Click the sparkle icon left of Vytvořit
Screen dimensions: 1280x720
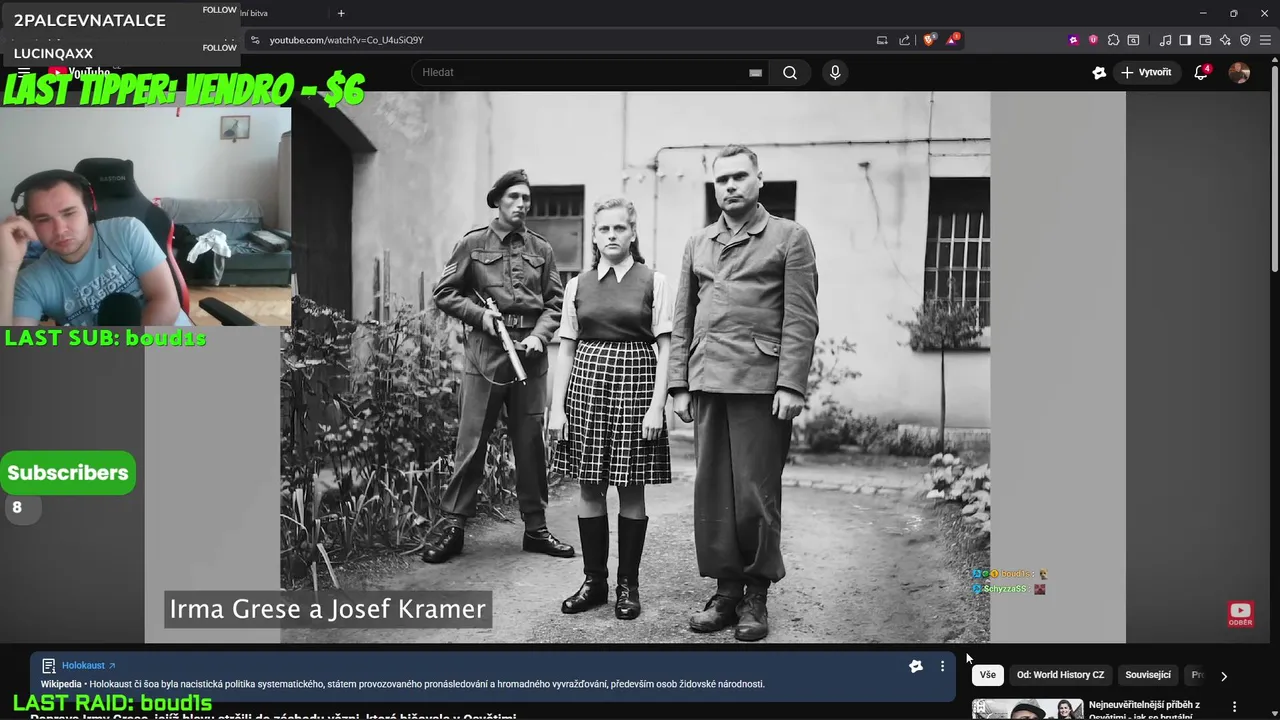pos(1099,72)
